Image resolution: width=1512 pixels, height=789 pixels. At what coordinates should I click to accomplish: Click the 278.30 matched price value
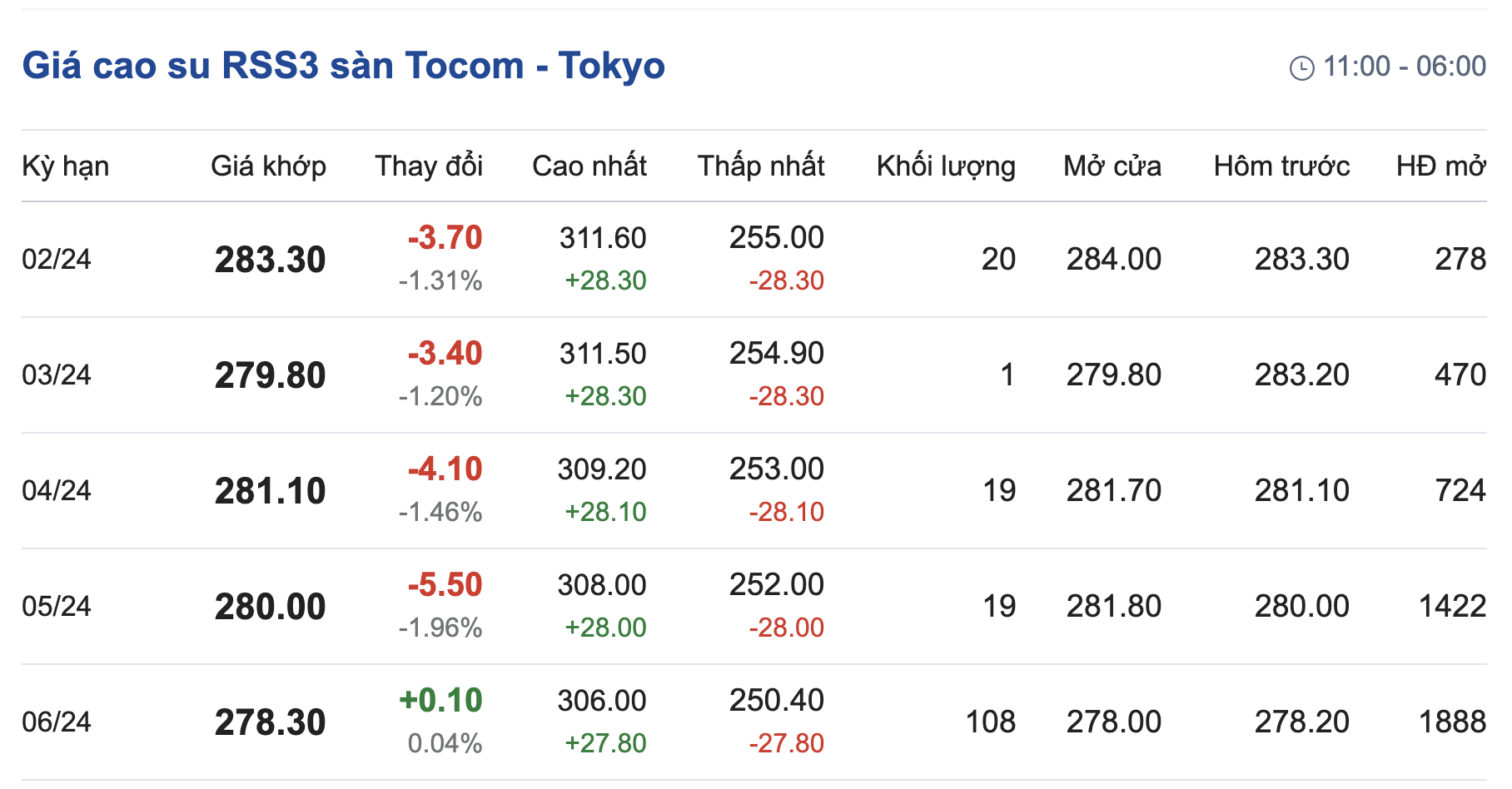click(270, 722)
